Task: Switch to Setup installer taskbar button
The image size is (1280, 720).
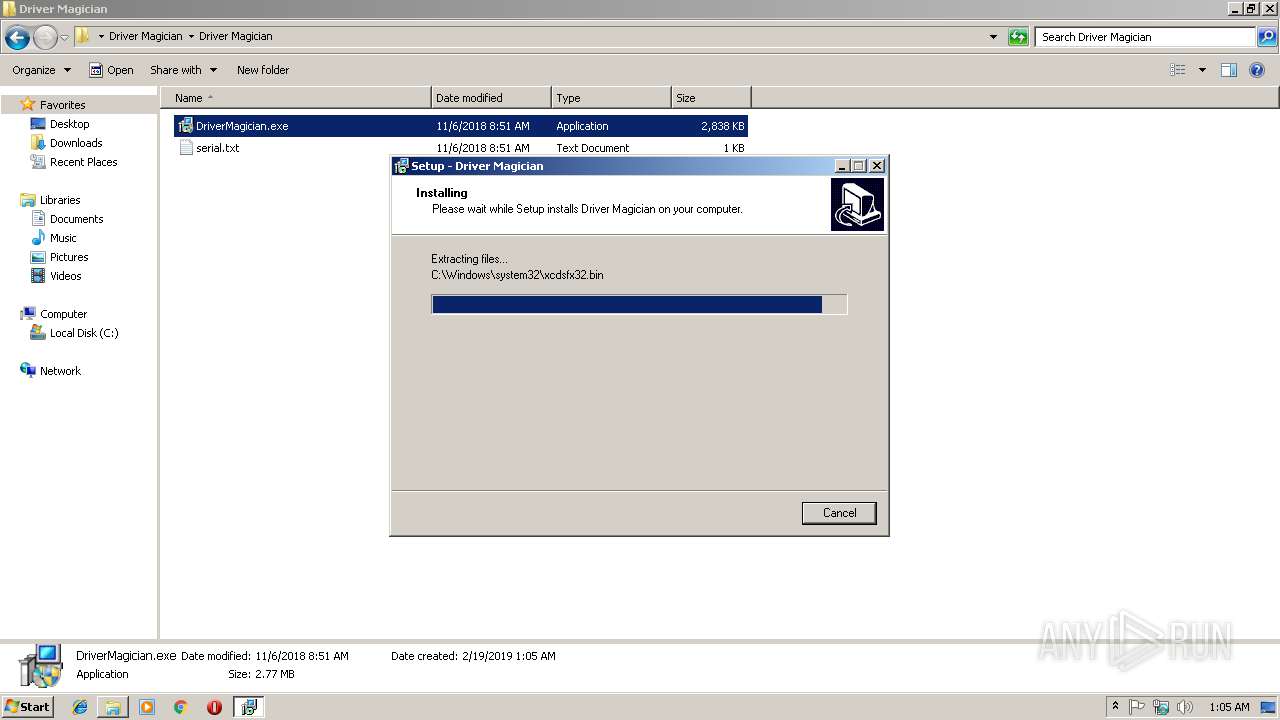Action: pos(248,707)
